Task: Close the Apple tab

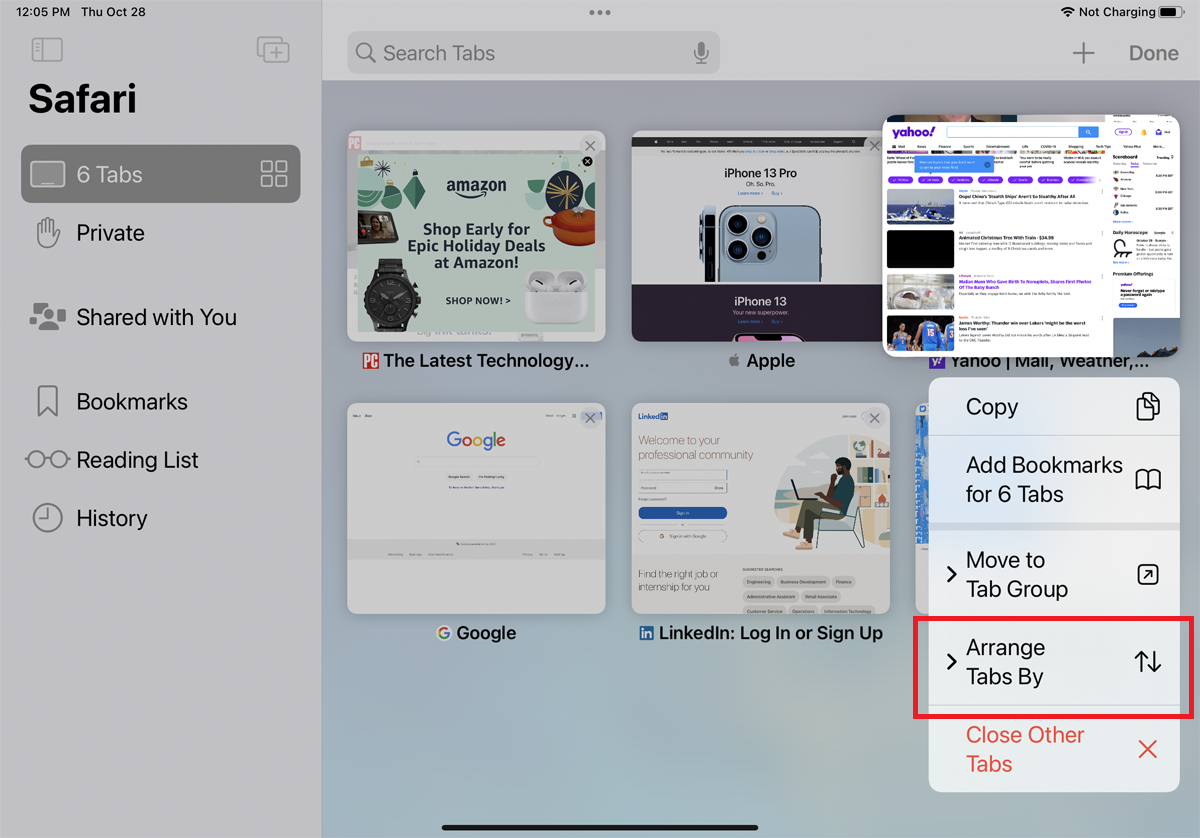Action: pos(874,146)
